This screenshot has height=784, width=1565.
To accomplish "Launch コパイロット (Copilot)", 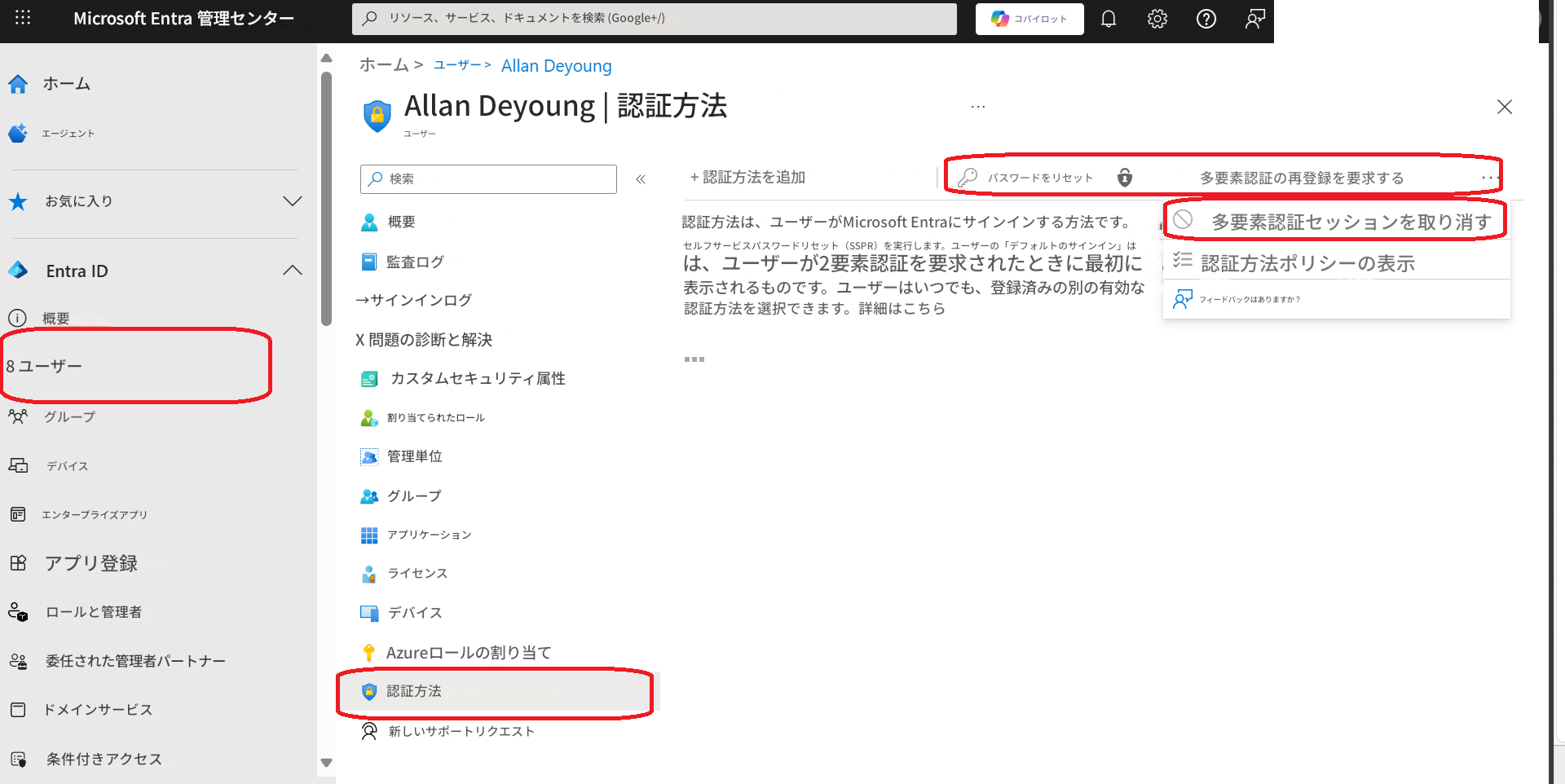I will [1029, 19].
